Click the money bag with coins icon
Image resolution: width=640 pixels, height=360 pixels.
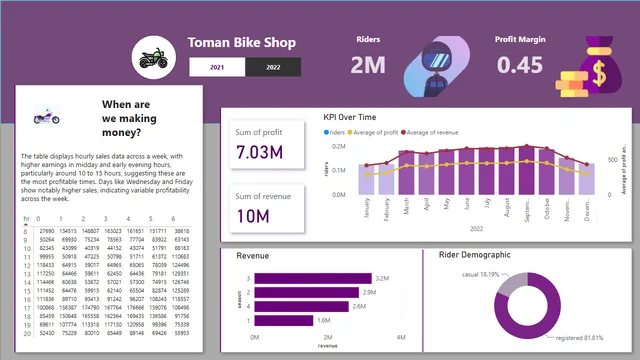click(x=589, y=66)
